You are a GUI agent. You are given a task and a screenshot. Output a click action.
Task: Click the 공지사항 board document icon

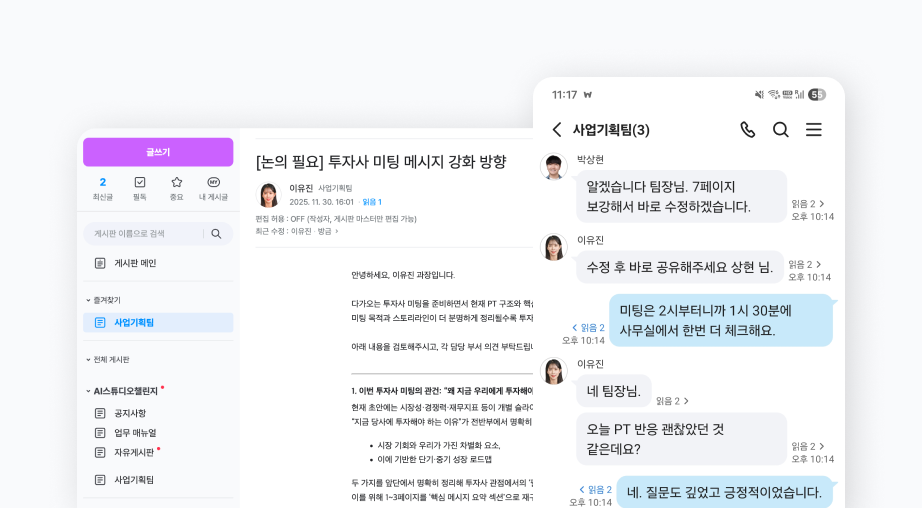[100, 413]
